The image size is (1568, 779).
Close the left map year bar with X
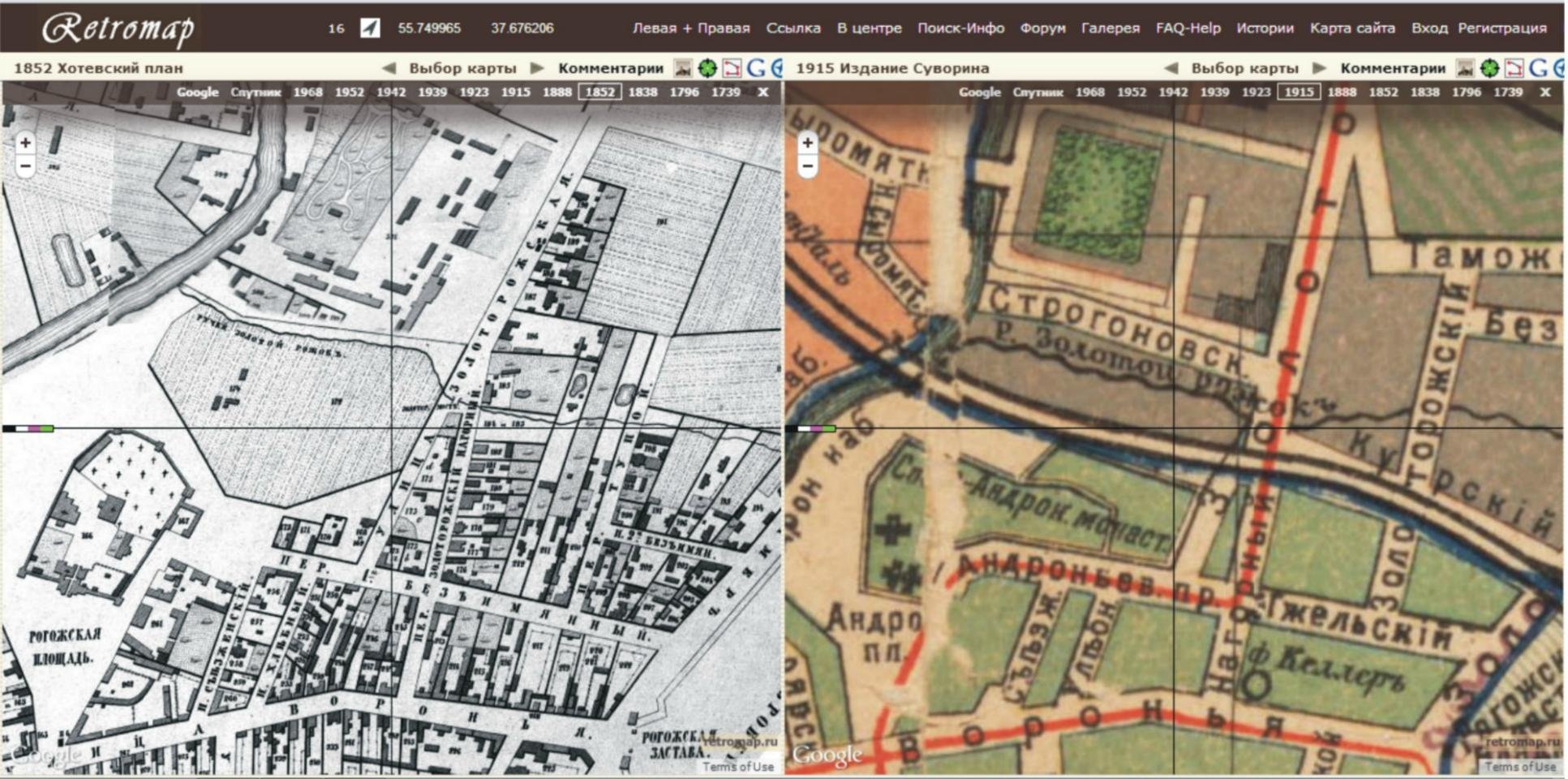(x=763, y=92)
